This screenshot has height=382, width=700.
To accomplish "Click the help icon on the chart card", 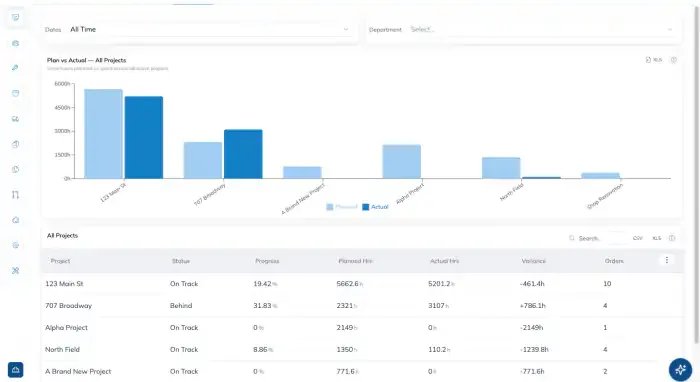I will tap(674, 60).
